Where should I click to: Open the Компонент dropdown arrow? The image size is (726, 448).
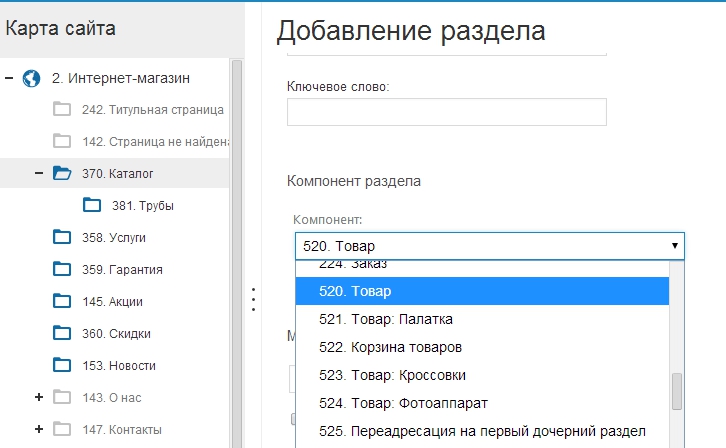[x=675, y=245]
